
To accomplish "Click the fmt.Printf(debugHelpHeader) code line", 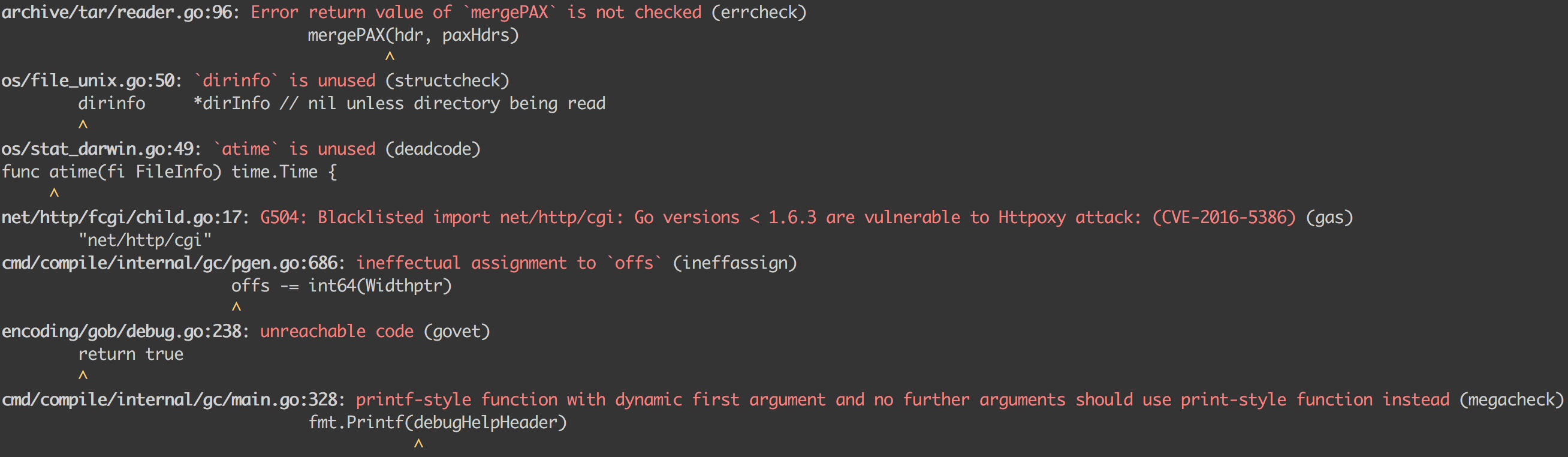I will pyautogui.click(x=437, y=422).
